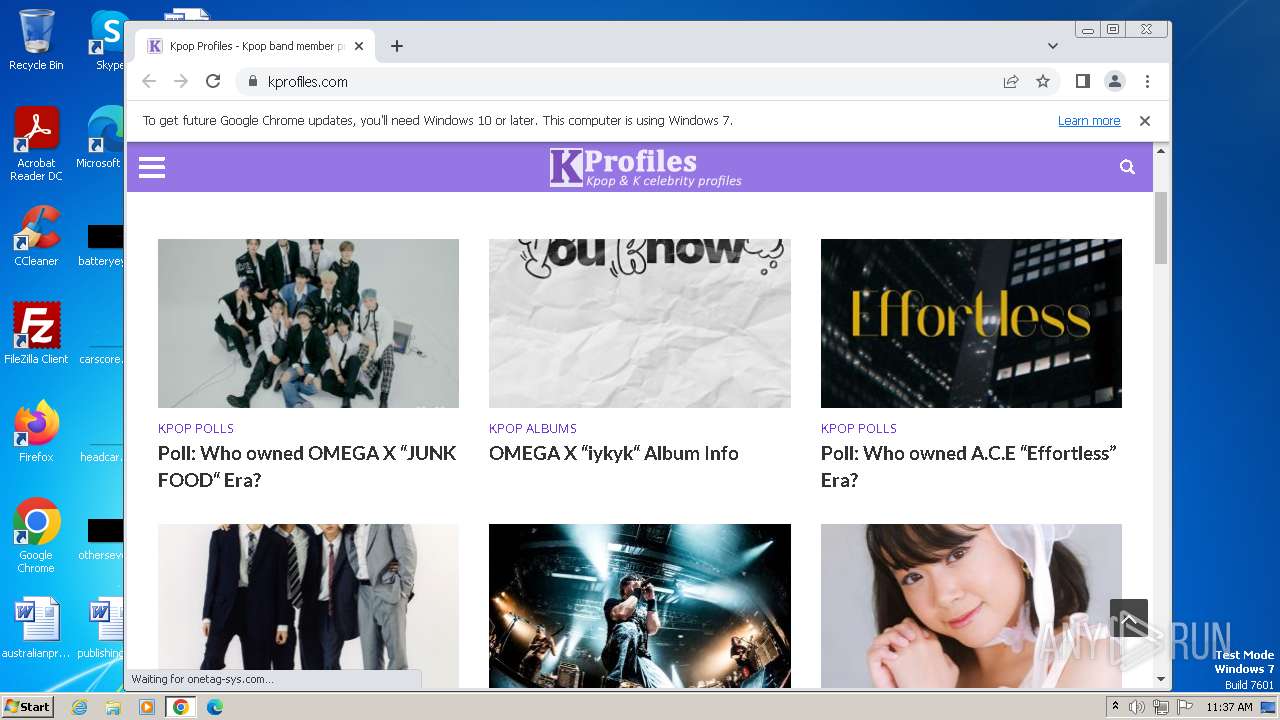Open the men in suits thumbnail
Image resolution: width=1280 pixels, height=720 pixels.
pos(308,606)
